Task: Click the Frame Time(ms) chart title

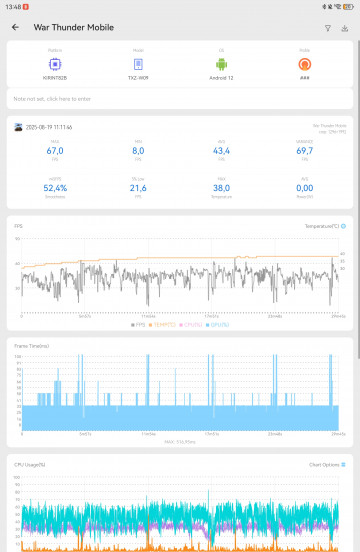Action: [x=32, y=346]
